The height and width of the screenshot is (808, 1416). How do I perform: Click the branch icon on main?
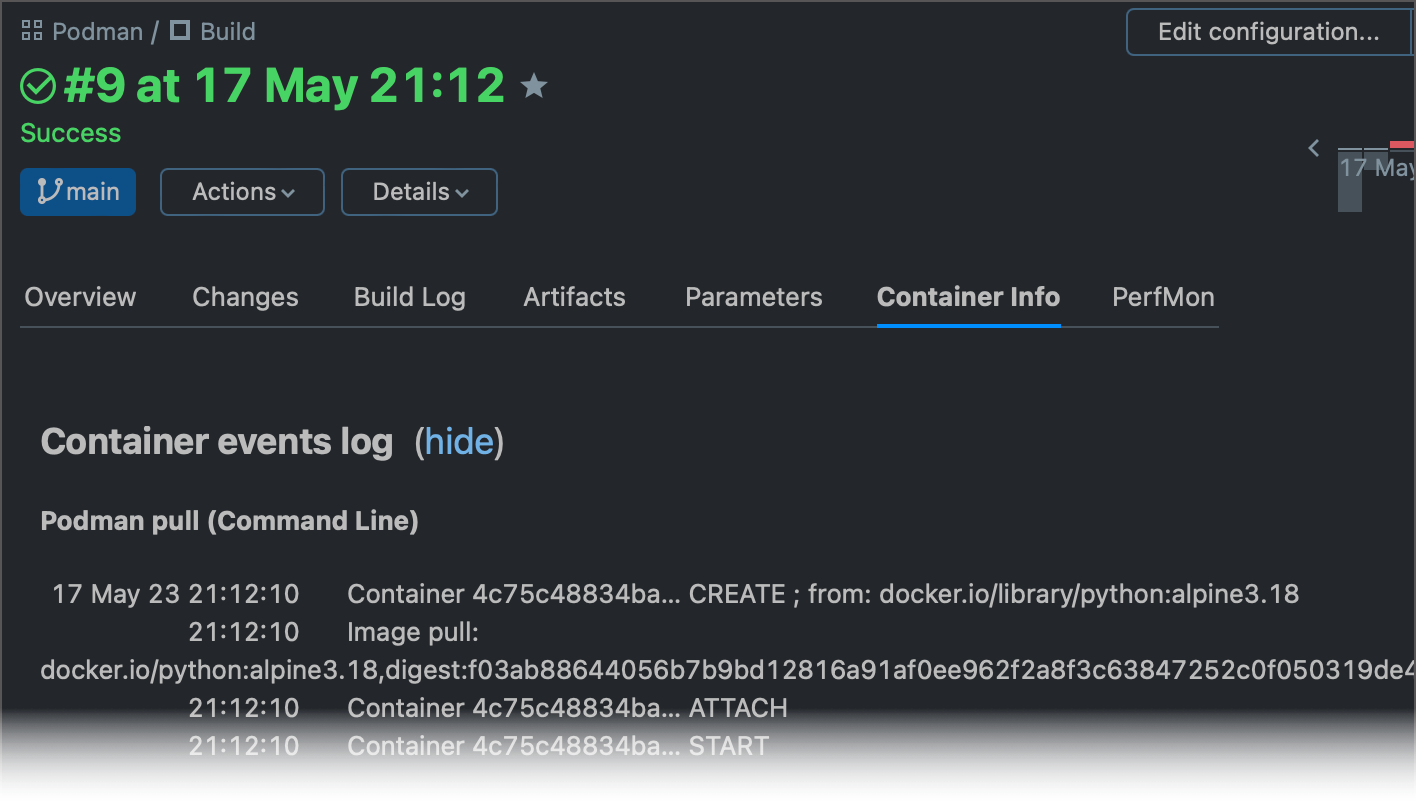(49, 191)
